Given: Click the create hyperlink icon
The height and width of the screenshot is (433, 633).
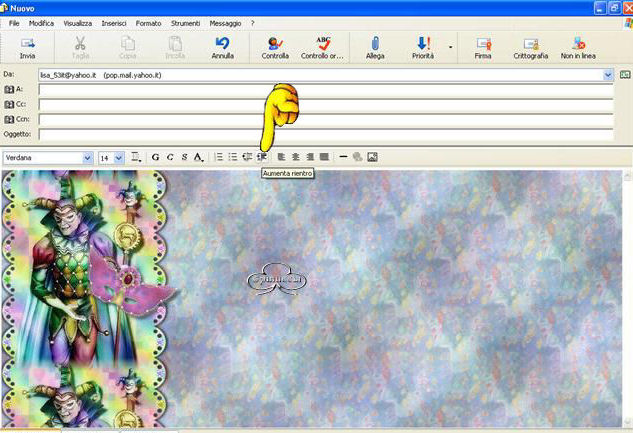Looking at the screenshot, I should tap(357, 157).
